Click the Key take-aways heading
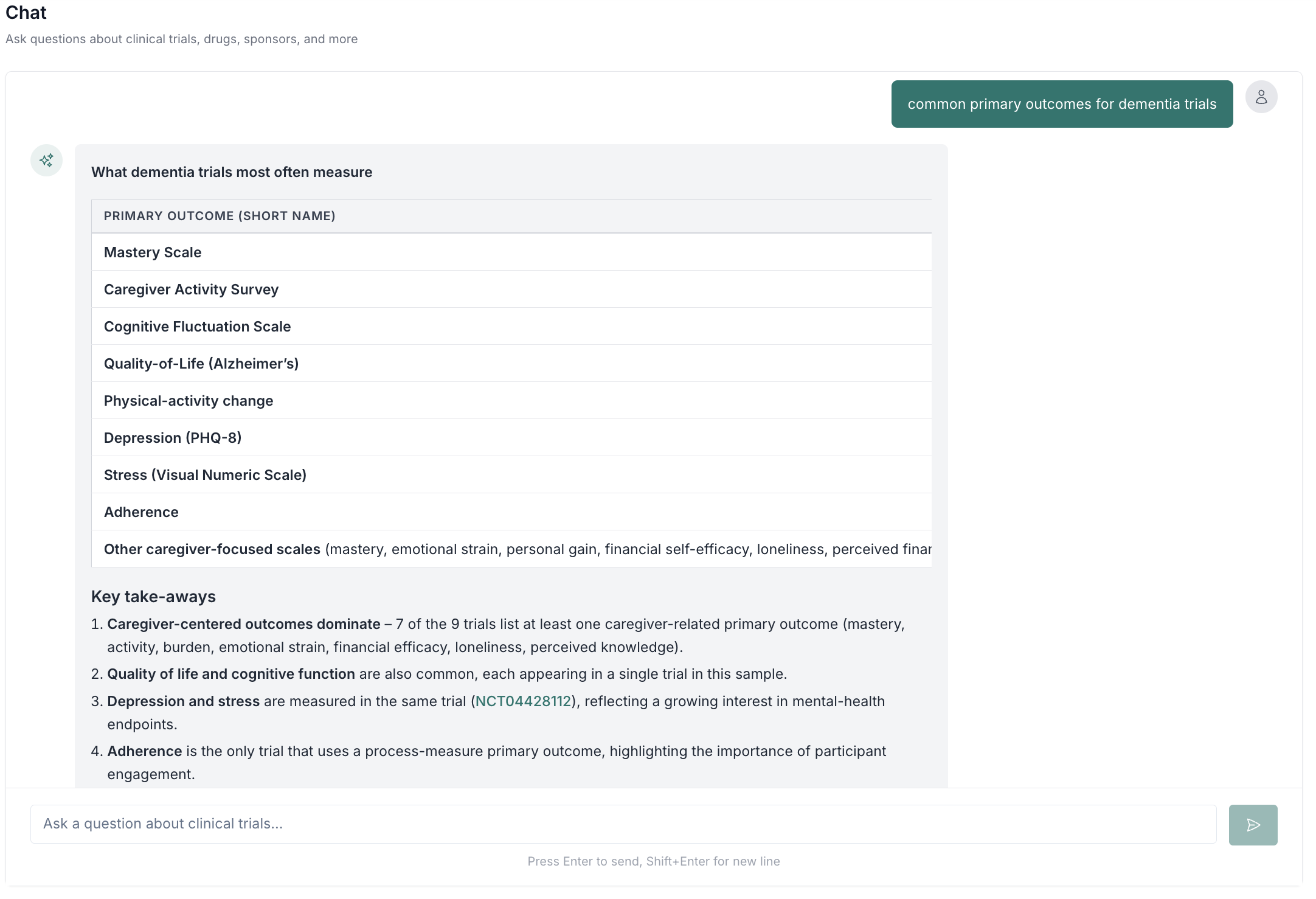 click(x=153, y=596)
